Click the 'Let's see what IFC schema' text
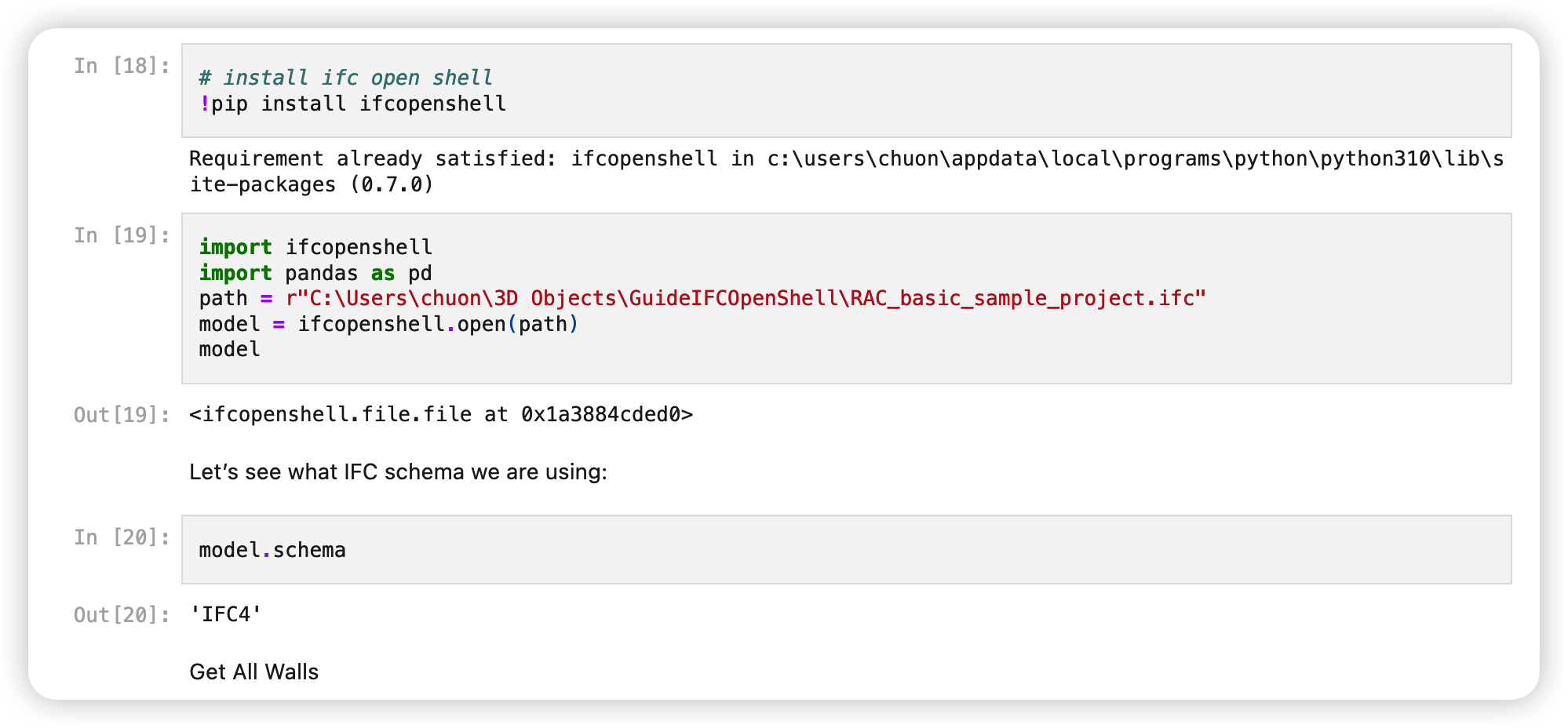Screen dimensions: 1568x728 pyautogui.click(x=398, y=471)
